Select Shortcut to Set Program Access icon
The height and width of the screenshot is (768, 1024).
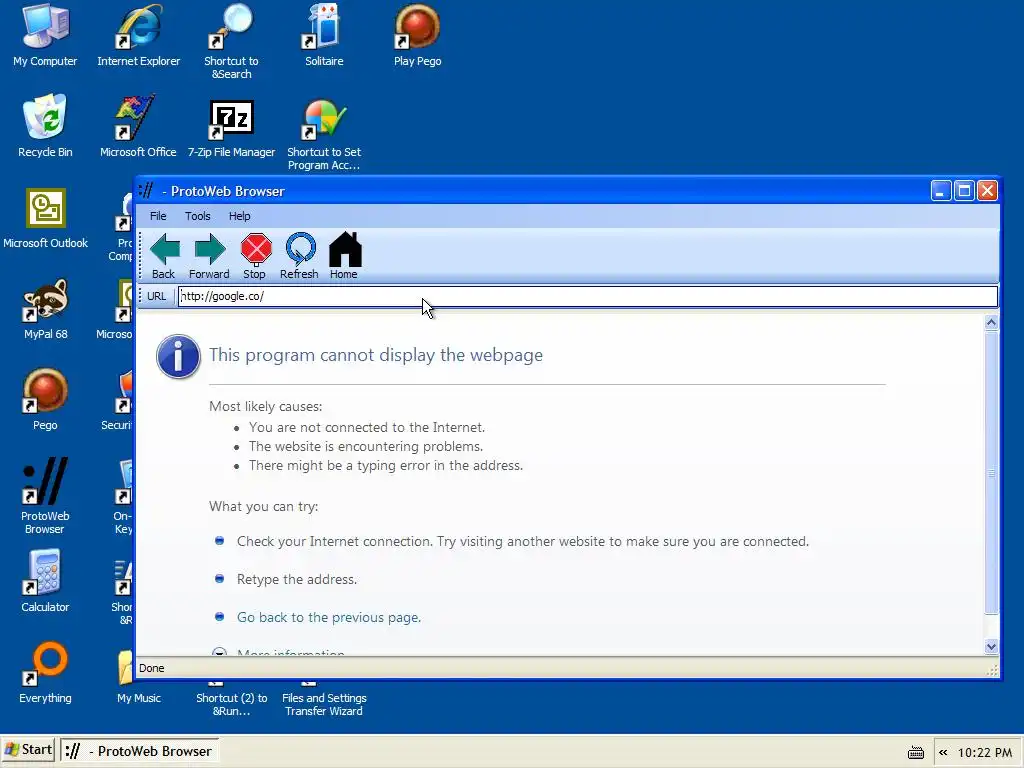324,133
